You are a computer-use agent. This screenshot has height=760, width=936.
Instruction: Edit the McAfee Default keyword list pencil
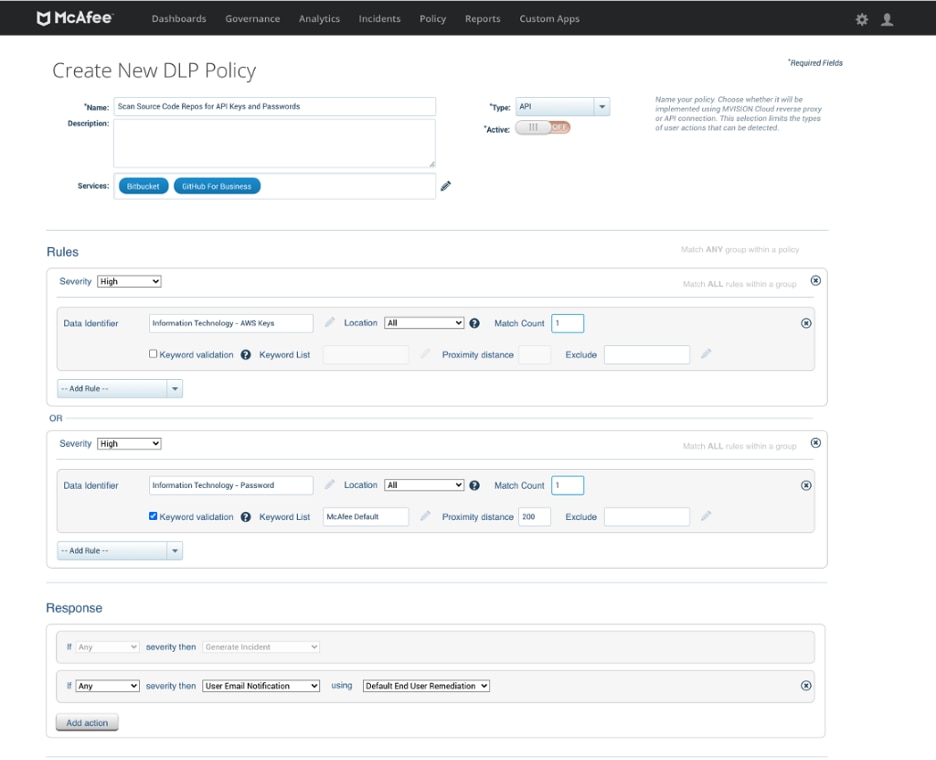click(x=425, y=516)
